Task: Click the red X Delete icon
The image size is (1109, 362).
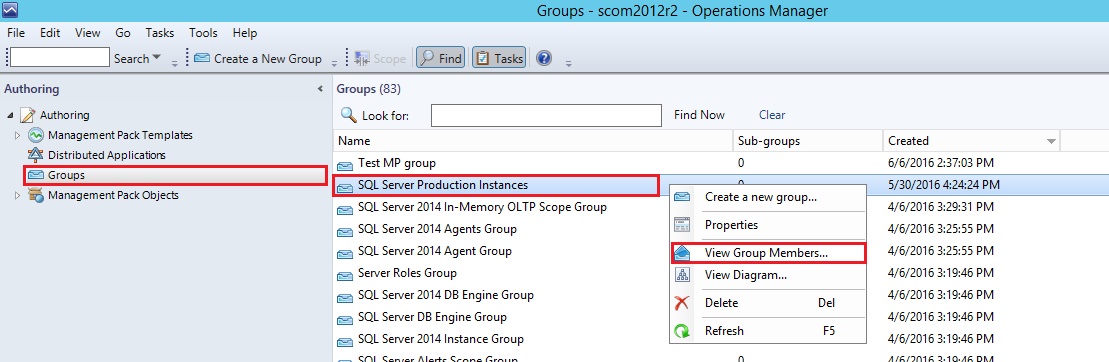Action: tap(682, 303)
